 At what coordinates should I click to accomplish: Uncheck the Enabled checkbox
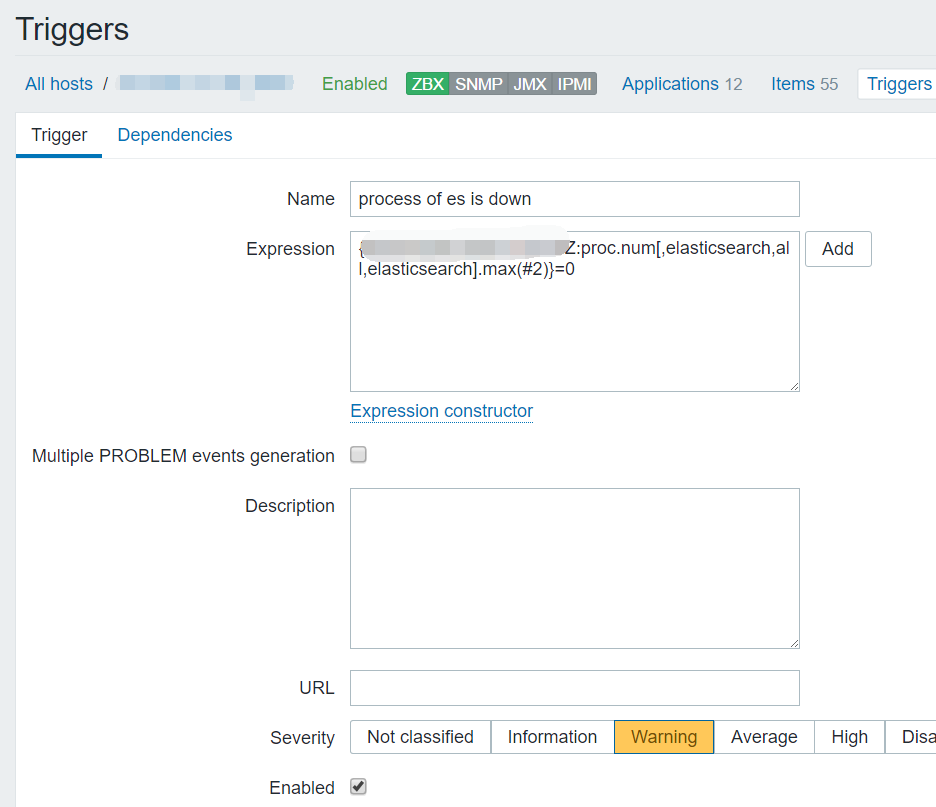[x=358, y=787]
